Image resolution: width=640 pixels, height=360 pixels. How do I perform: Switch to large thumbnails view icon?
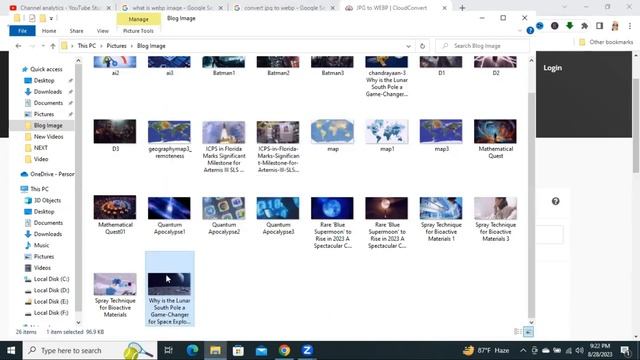pos(529,332)
